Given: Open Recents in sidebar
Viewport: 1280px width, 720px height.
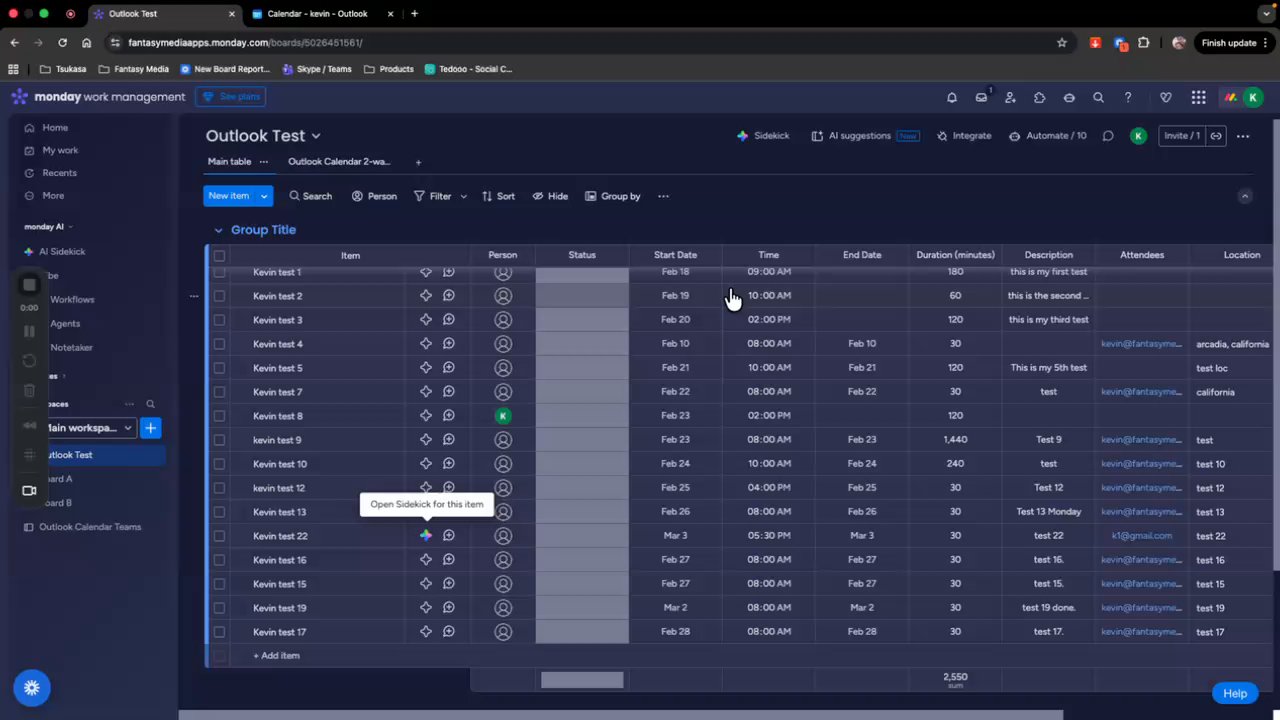Looking at the screenshot, I should [x=59, y=173].
